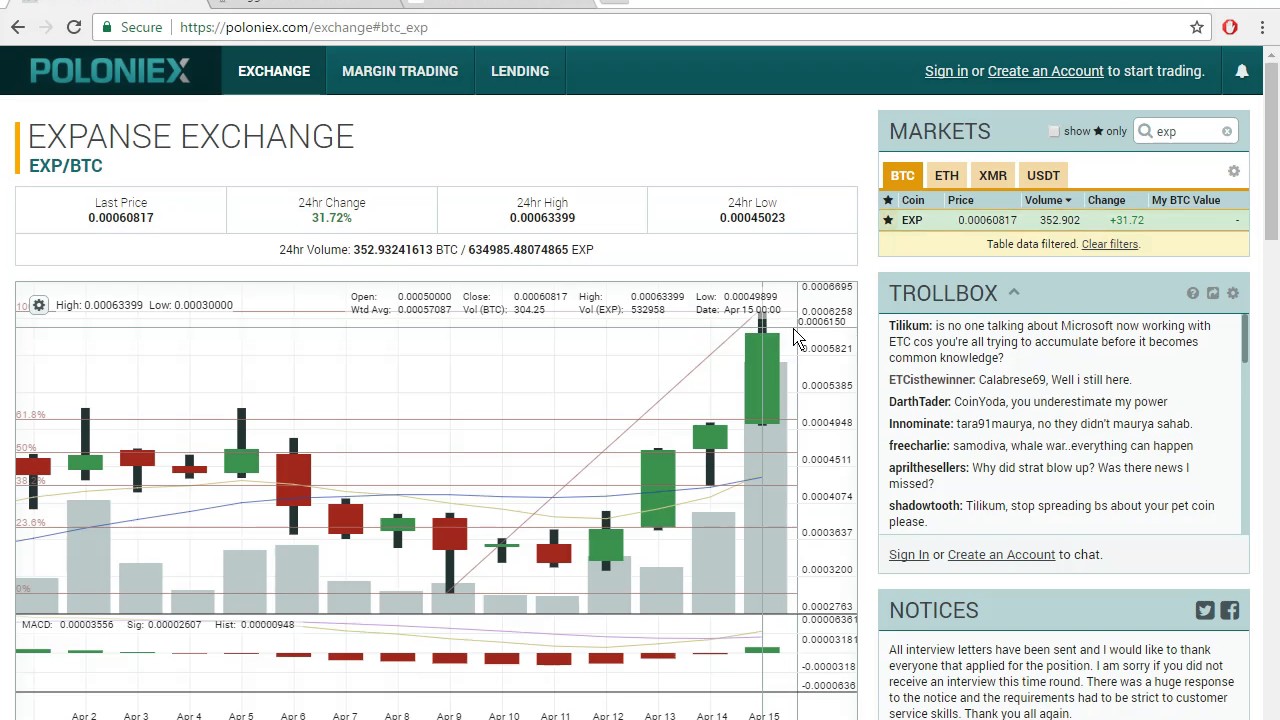Click username Tilikum in Trollbox
Screen dimensions: 1280x720
tap(909, 326)
